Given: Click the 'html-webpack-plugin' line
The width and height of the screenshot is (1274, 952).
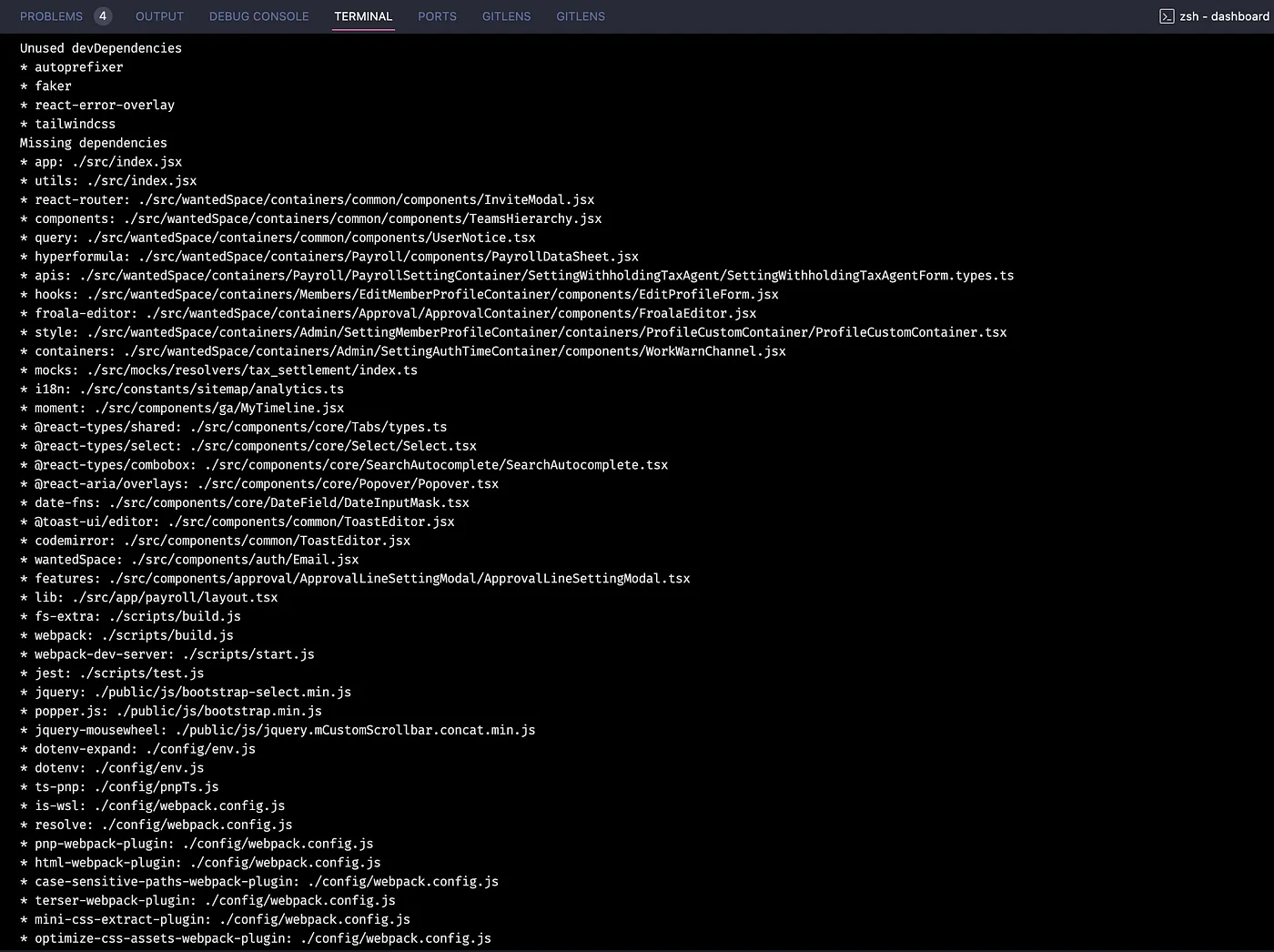Looking at the screenshot, I should pyautogui.click(x=200, y=864).
